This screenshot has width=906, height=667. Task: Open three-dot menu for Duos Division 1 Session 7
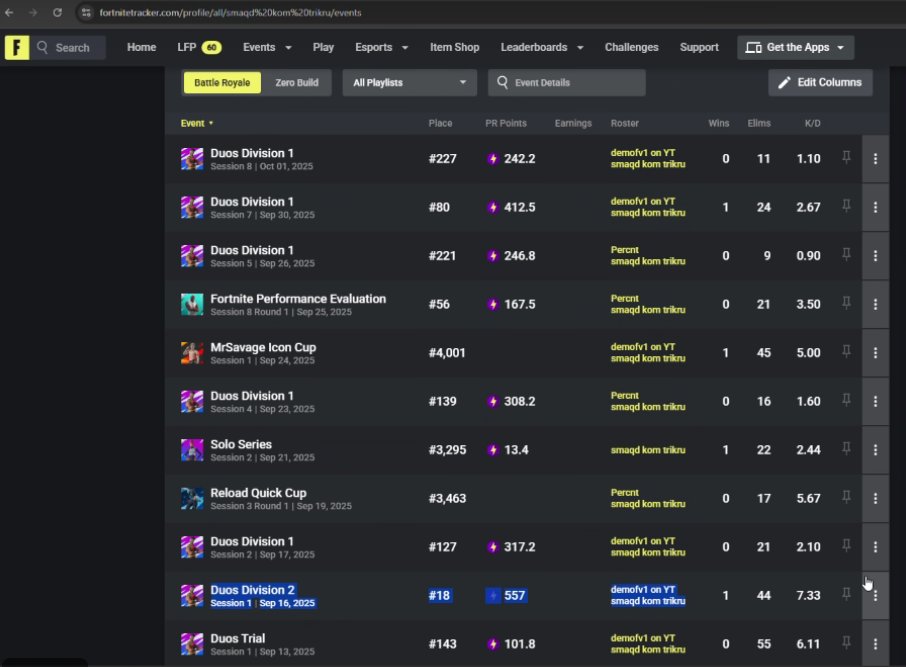(875, 207)
